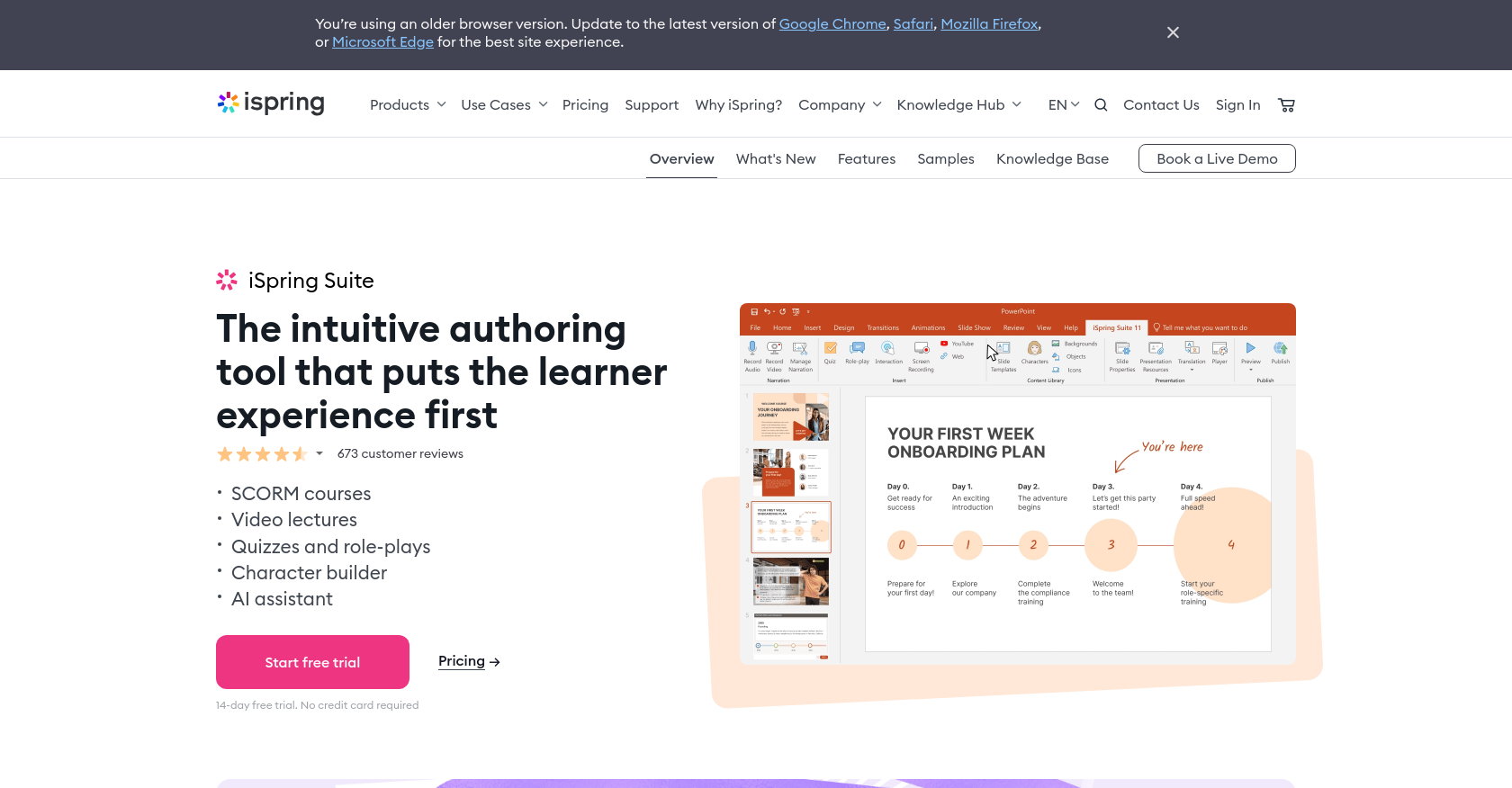Click Record Audio microphone icon in PowerPoint image

click(752, 348)
